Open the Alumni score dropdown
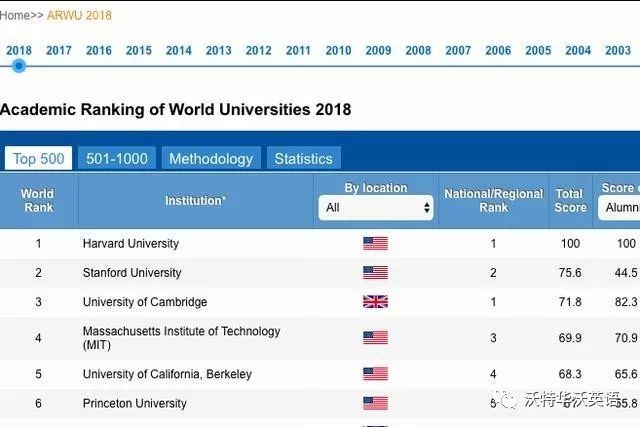This screenshot has height=427, width=640. tap(619, 207)
